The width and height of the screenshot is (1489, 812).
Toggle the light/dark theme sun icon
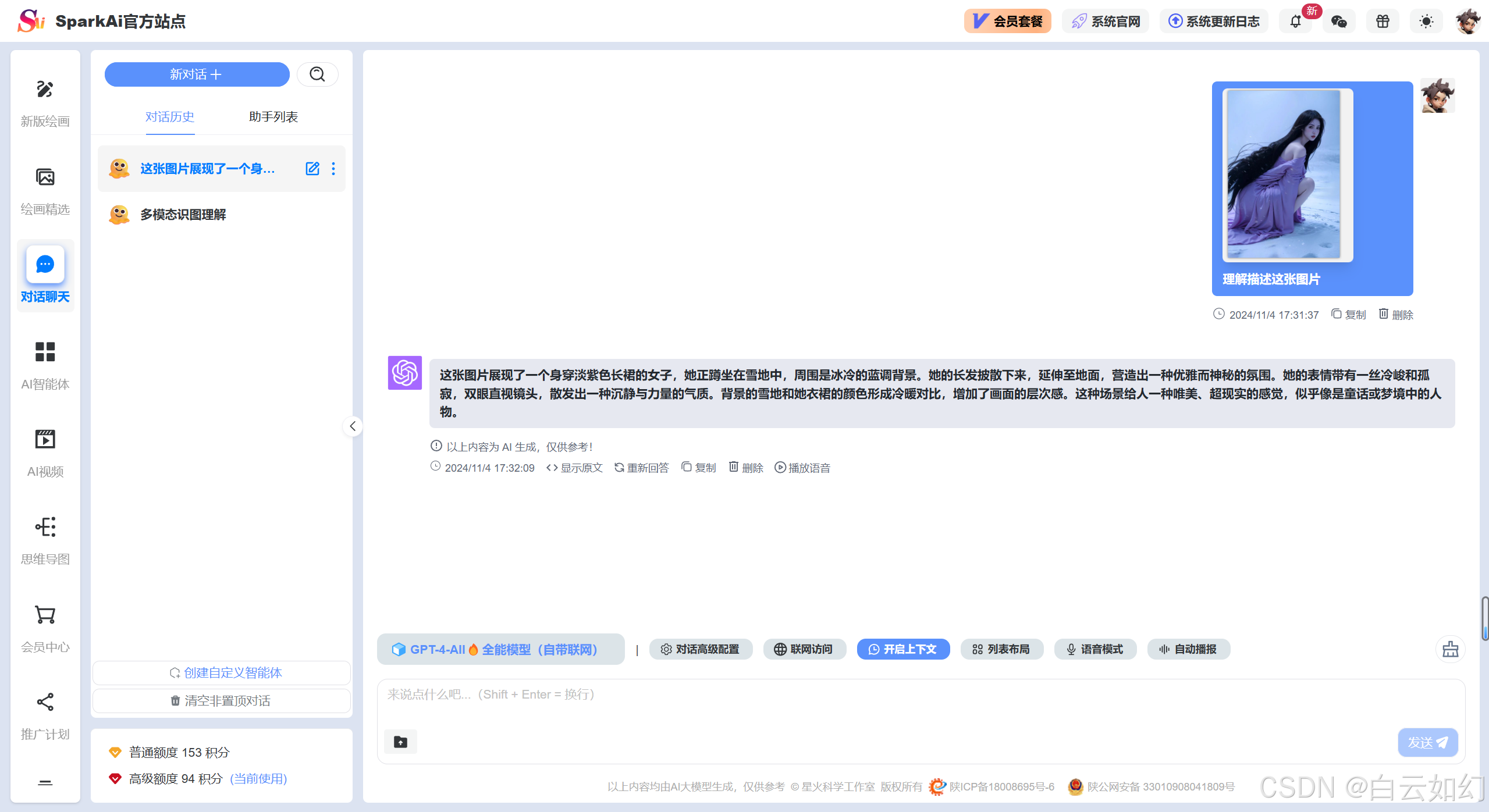(x=1426, y=22)
